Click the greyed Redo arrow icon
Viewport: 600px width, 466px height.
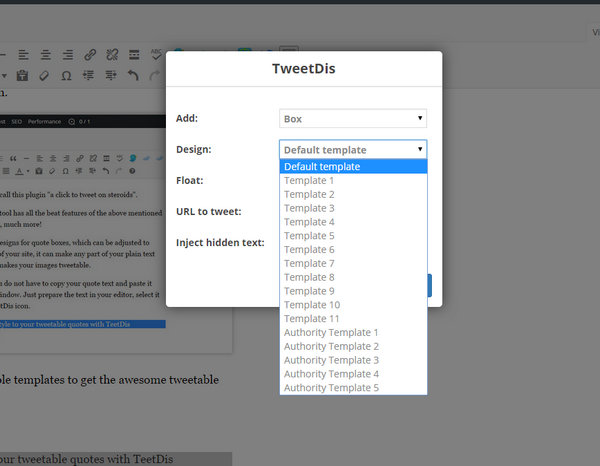pos(154,75)
